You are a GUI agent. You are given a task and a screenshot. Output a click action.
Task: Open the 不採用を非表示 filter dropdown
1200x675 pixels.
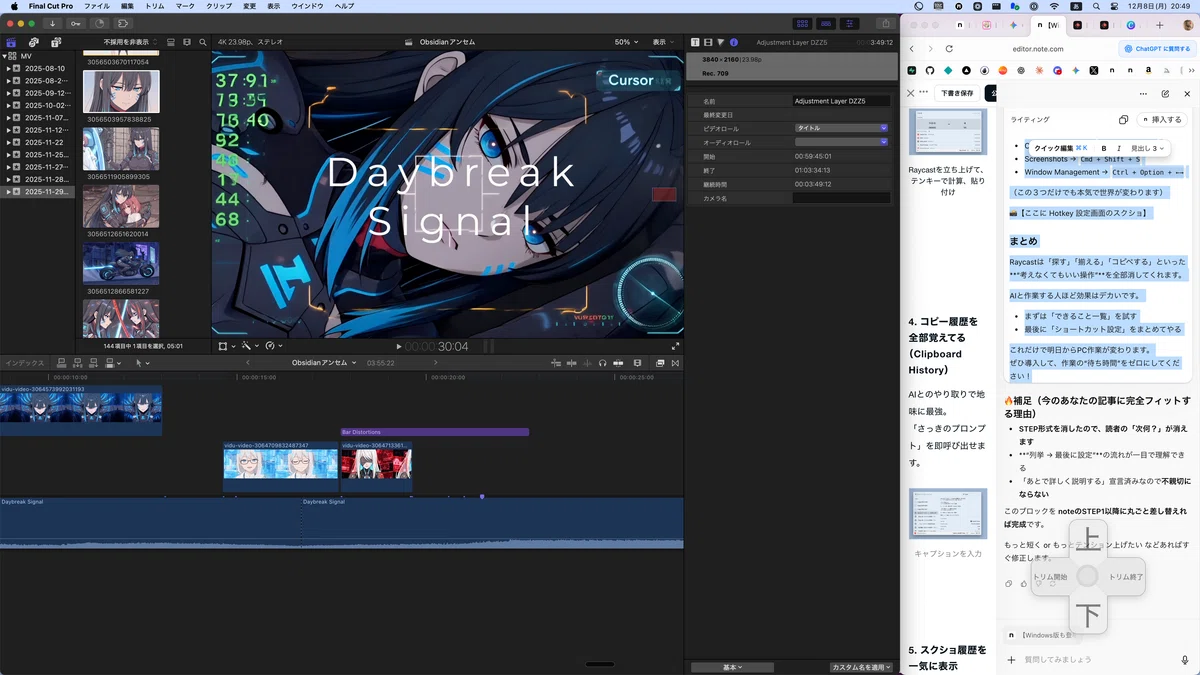coord(130,42)
